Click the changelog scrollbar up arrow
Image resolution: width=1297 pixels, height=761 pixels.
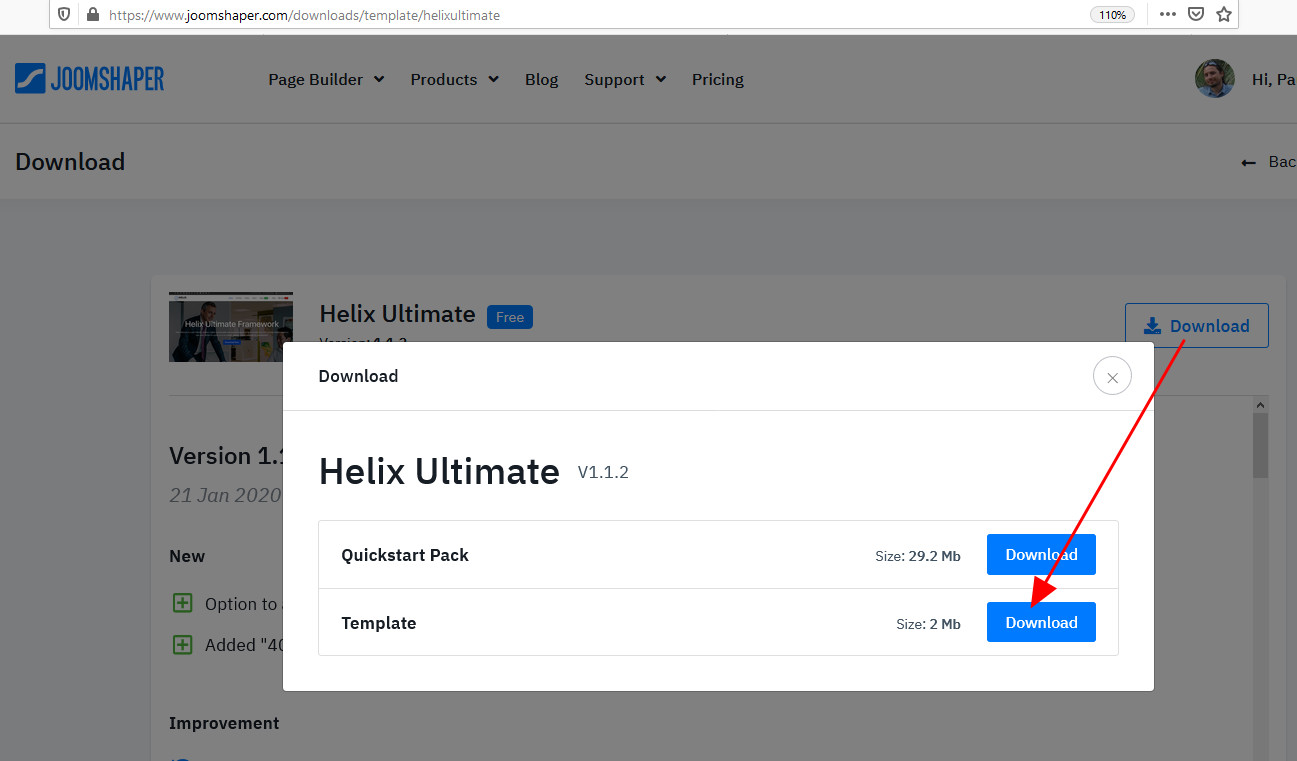[x=1260, y=405]
